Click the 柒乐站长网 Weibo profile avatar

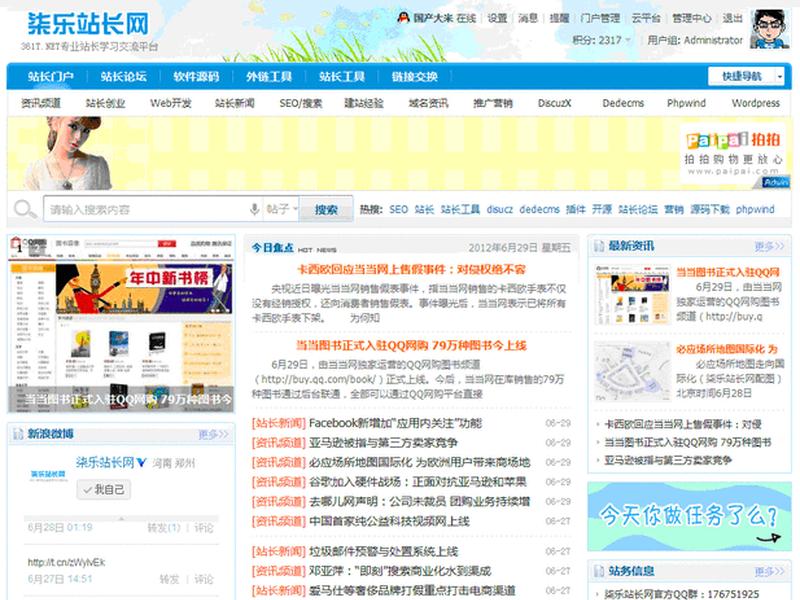point(48,474)
